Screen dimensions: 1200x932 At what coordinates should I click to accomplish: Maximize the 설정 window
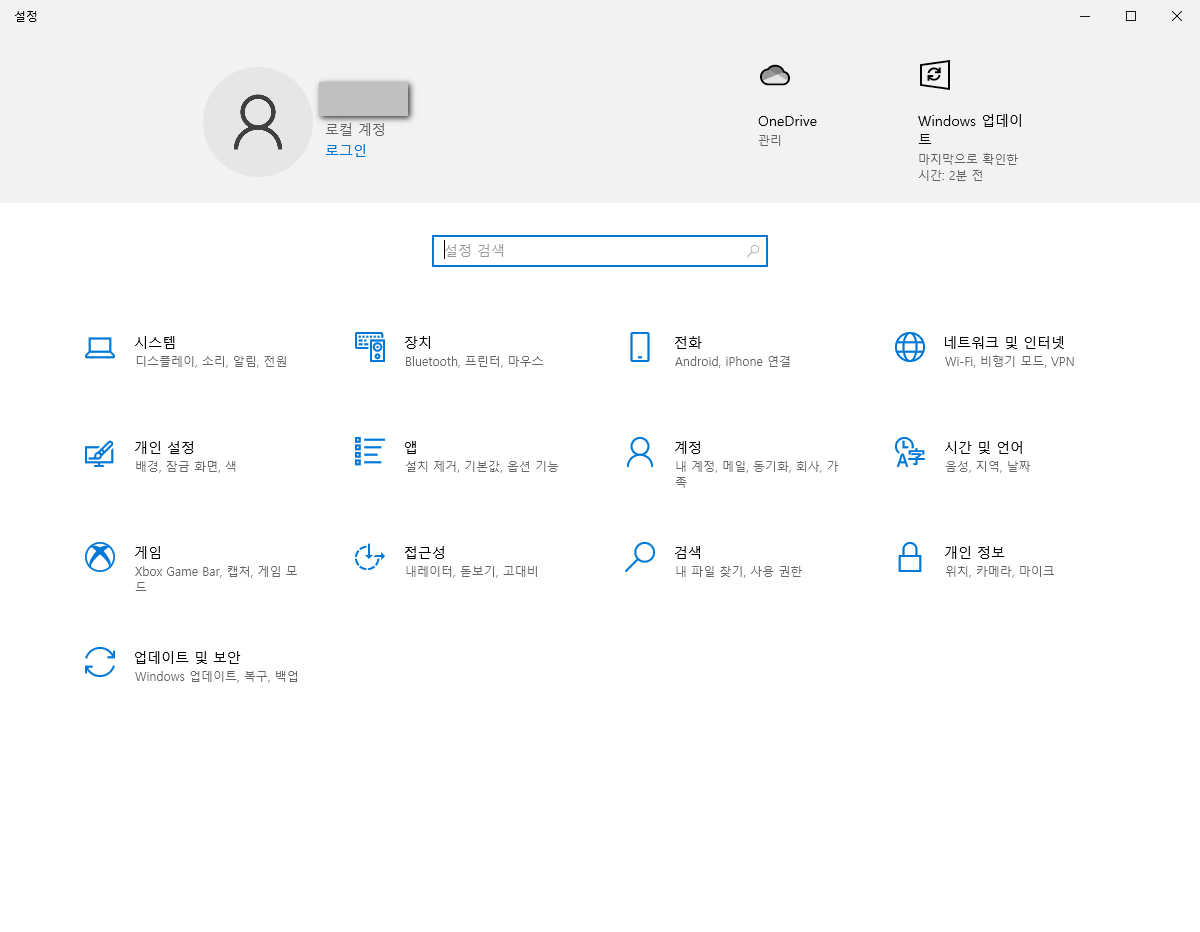coord(1131,16)
